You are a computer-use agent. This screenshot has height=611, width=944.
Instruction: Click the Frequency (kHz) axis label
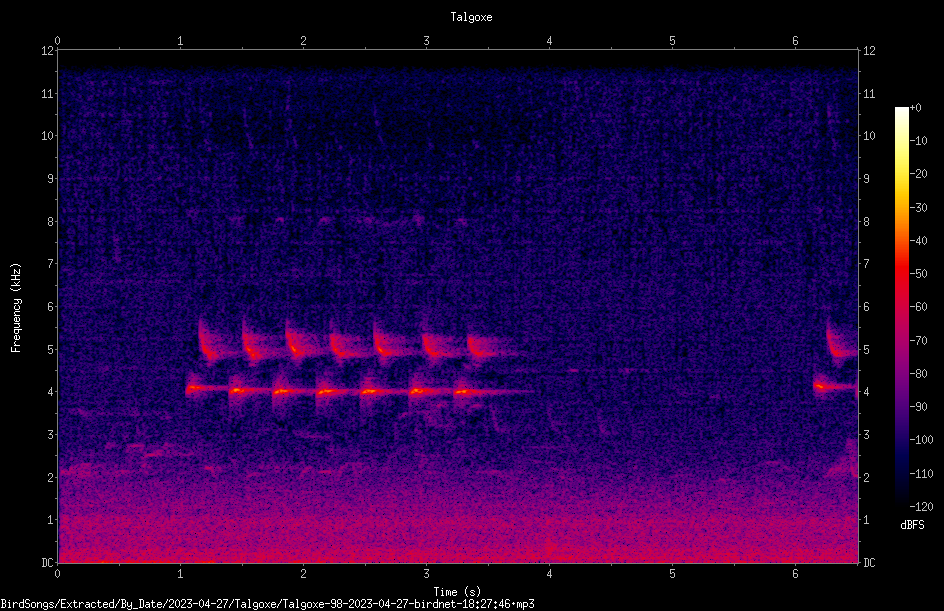pyautogui.click(x=16, y=308)
